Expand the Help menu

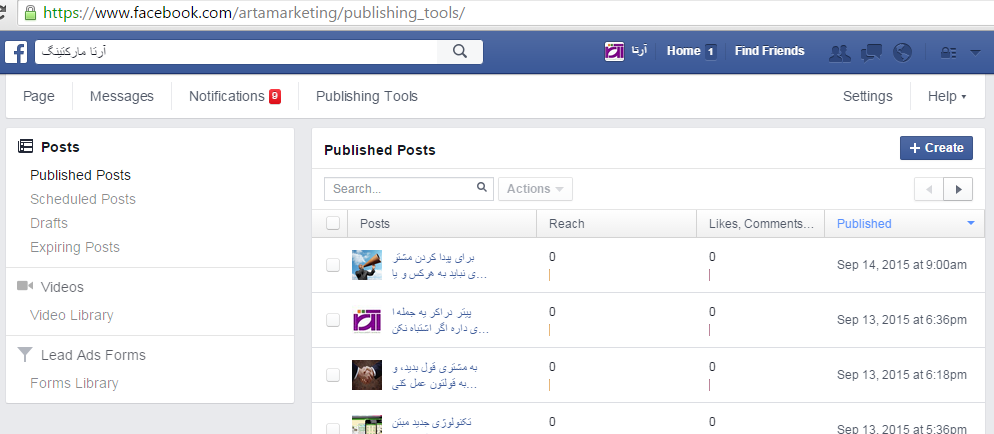[x=947, y=97]
